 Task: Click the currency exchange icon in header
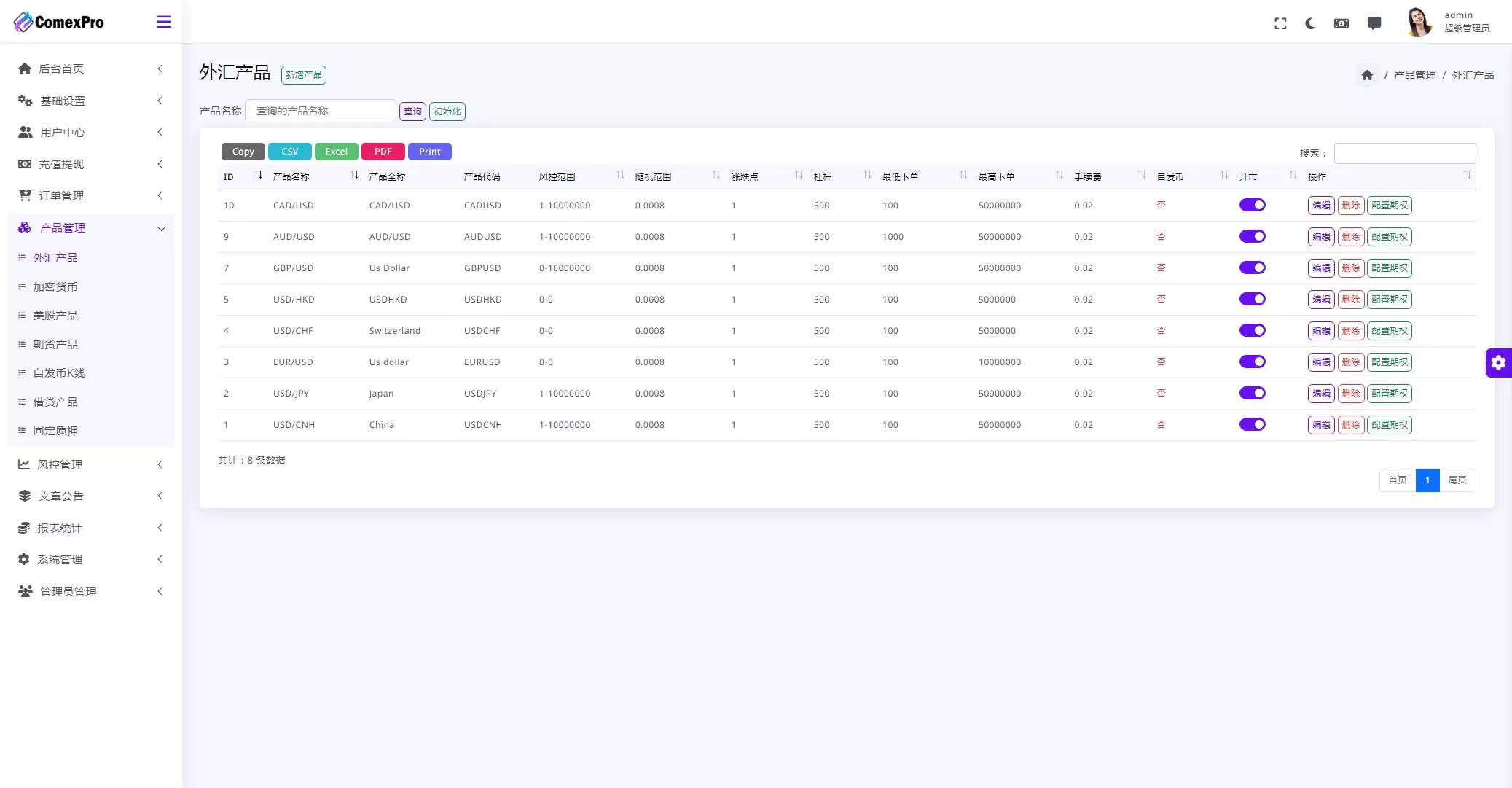(x=1341, y=22)
